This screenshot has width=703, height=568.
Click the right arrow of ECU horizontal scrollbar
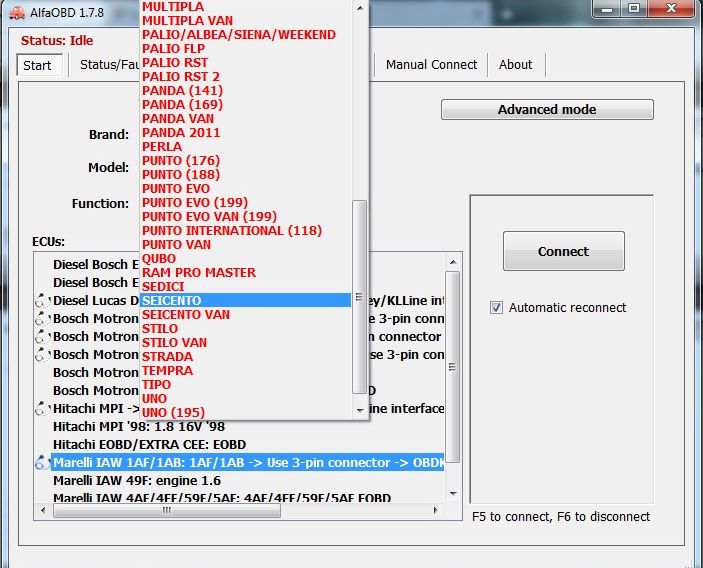[x=437, y=510]
